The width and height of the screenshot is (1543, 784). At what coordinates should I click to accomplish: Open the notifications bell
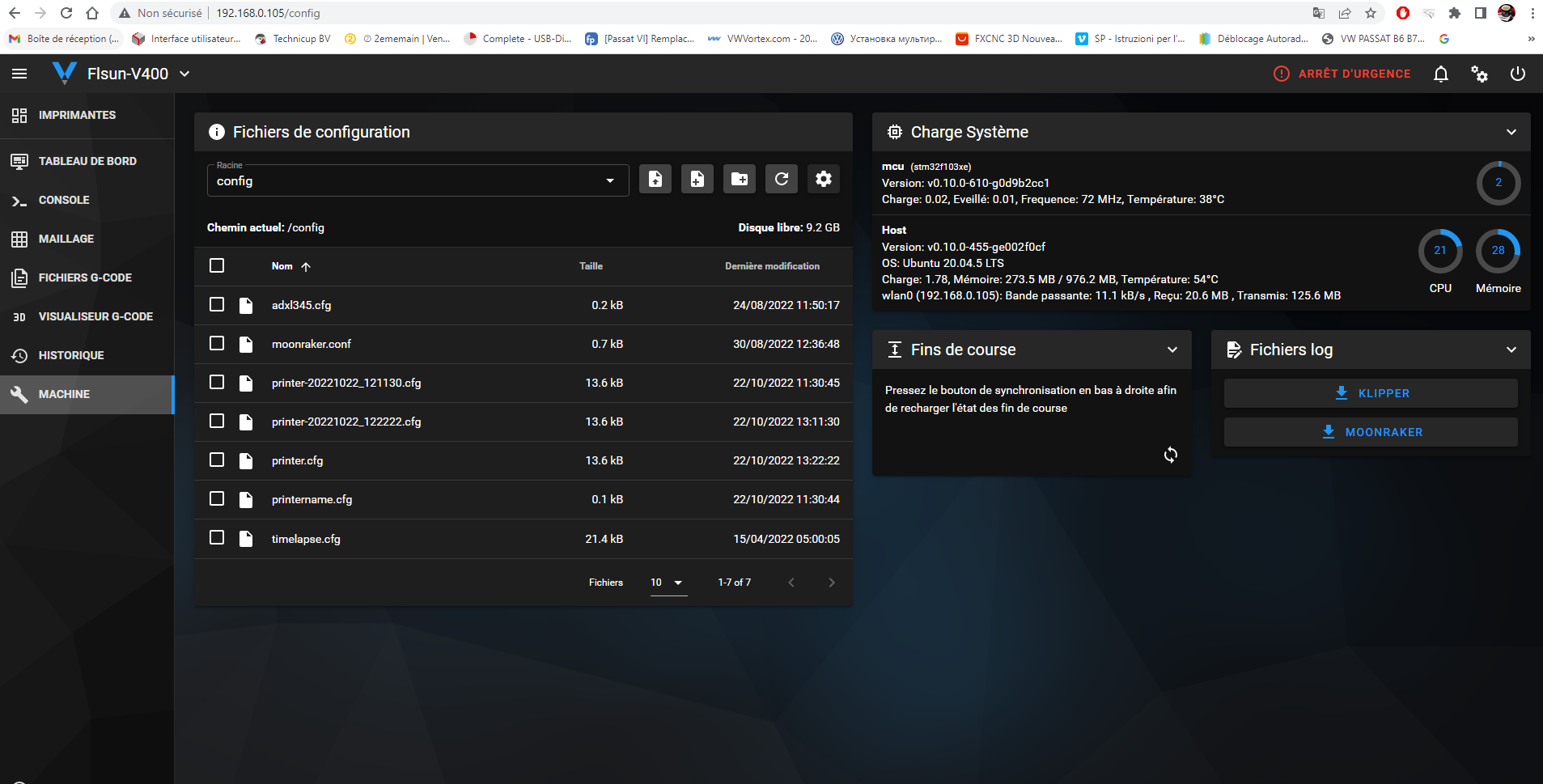[x=1441, y=74]
